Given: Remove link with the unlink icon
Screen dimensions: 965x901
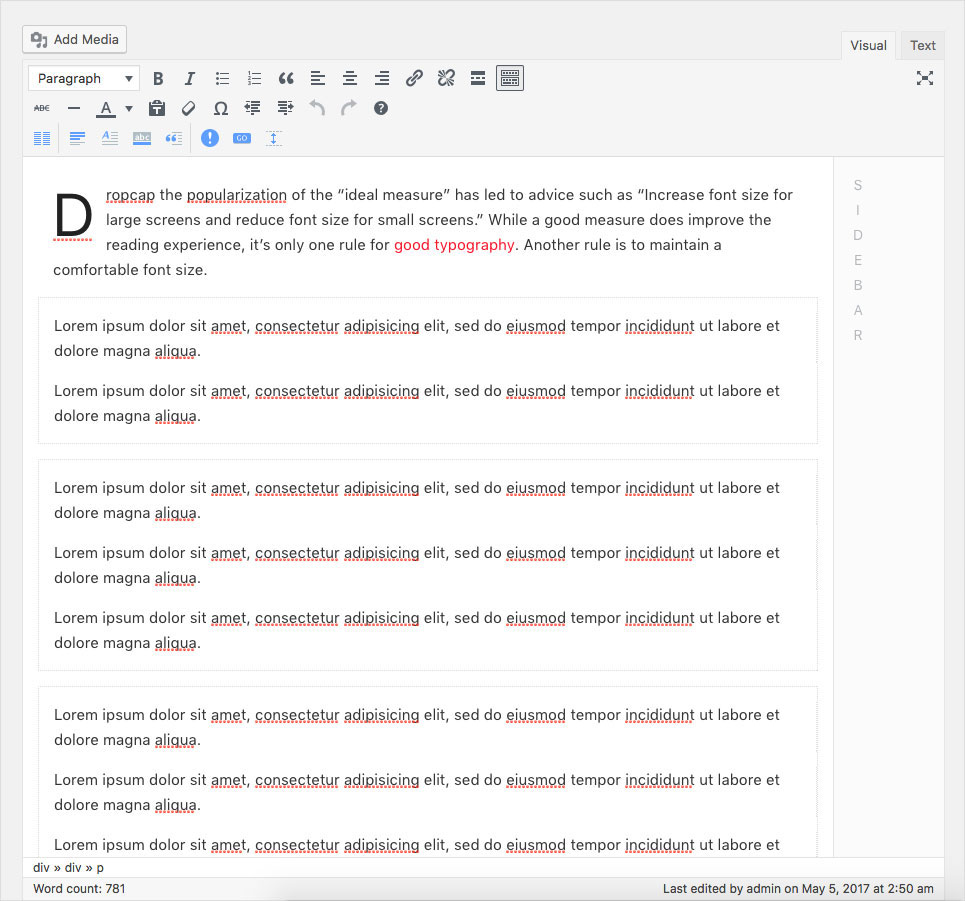Looking at the screenshot, I should (x=446, y=78).
